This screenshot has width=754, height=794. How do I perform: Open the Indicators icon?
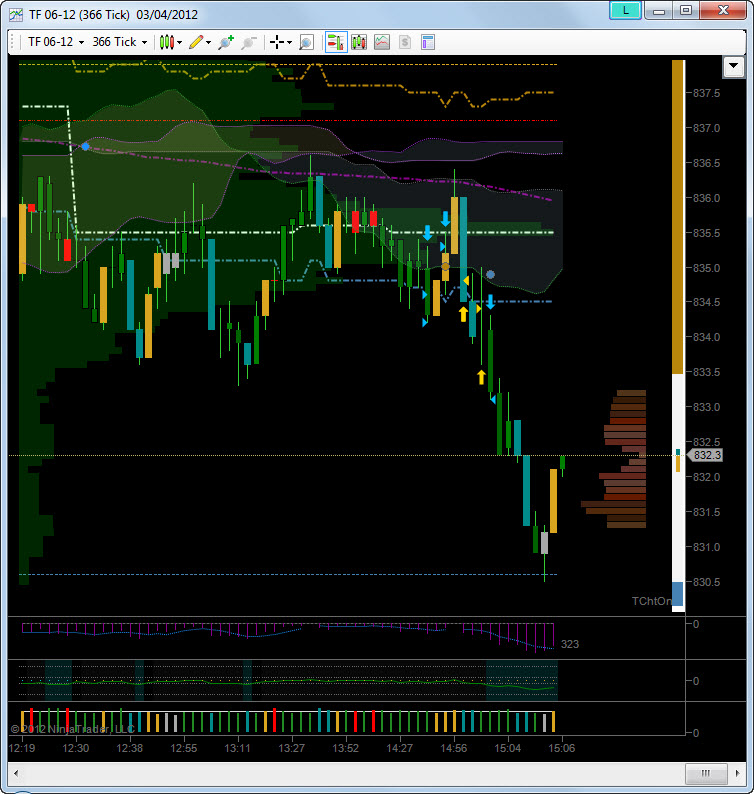point(382,42)
